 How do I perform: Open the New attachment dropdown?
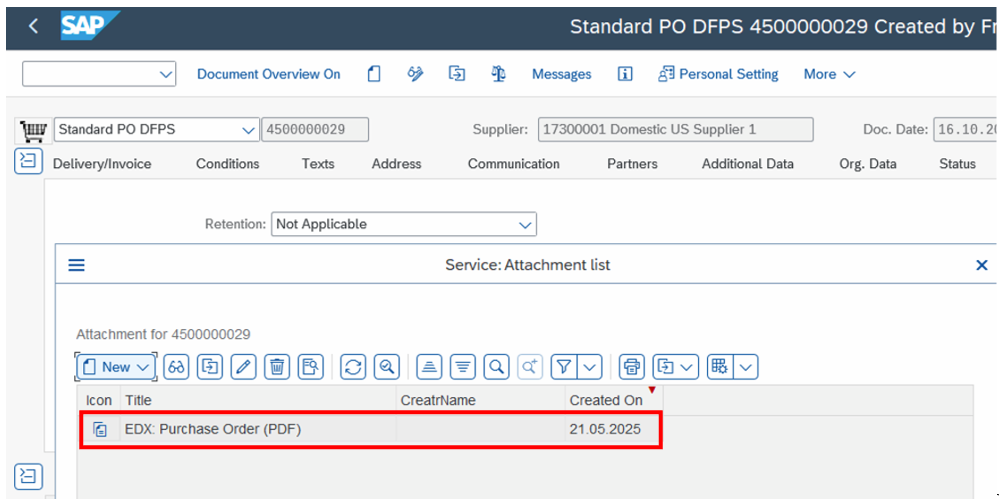pos(116,367)
